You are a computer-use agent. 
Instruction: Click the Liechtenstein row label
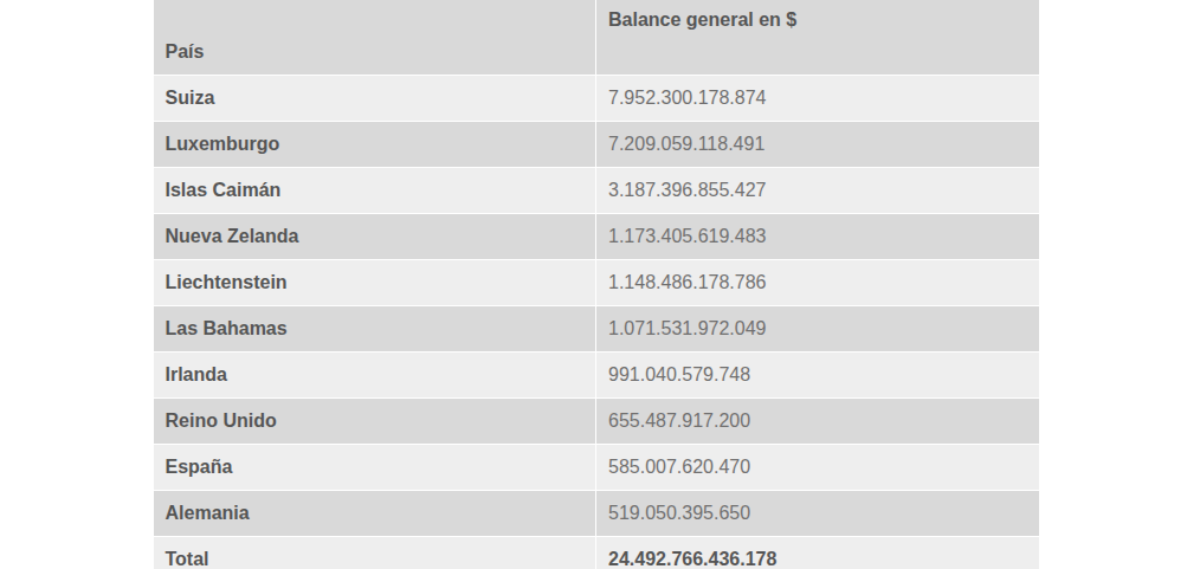coord(226,282)
